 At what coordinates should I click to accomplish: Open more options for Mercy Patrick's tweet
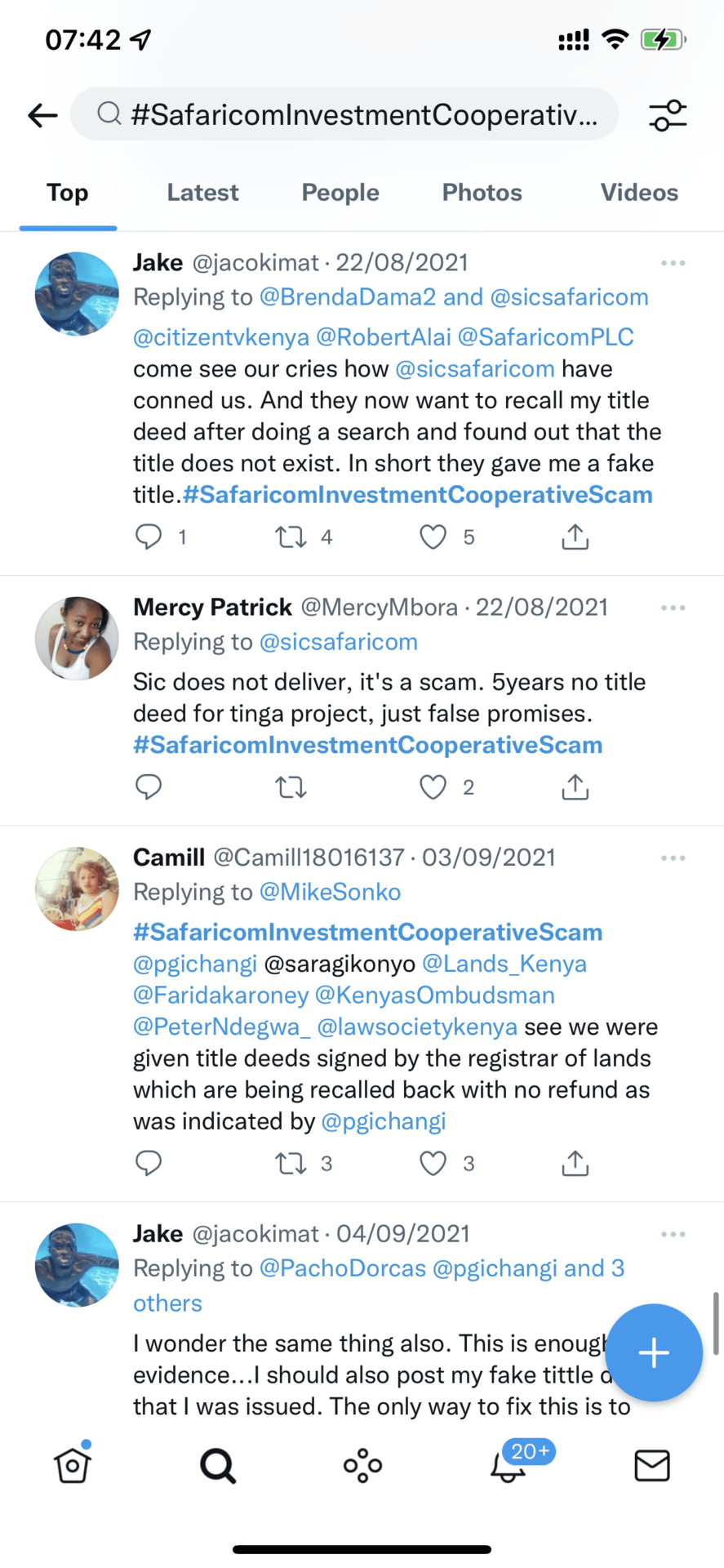point(673,608)
